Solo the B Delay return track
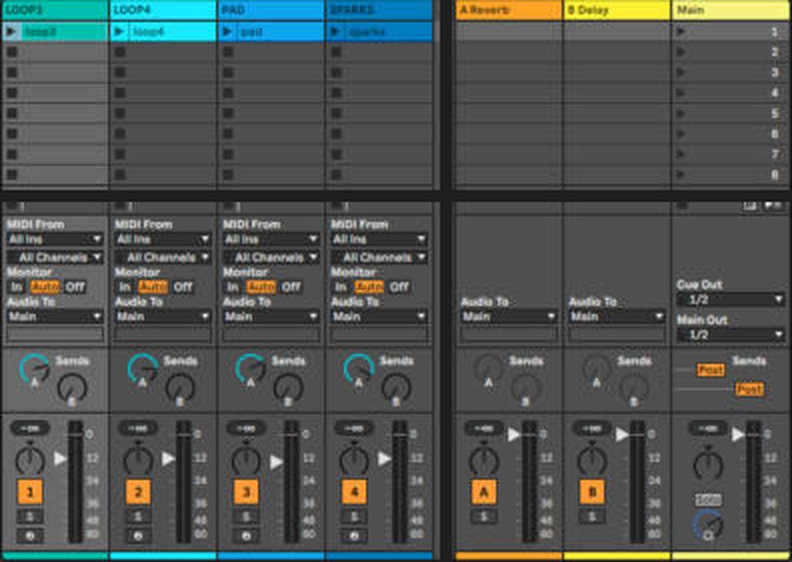Image resolution: width=792 pixels, height=562 pixels. (592, 517)
